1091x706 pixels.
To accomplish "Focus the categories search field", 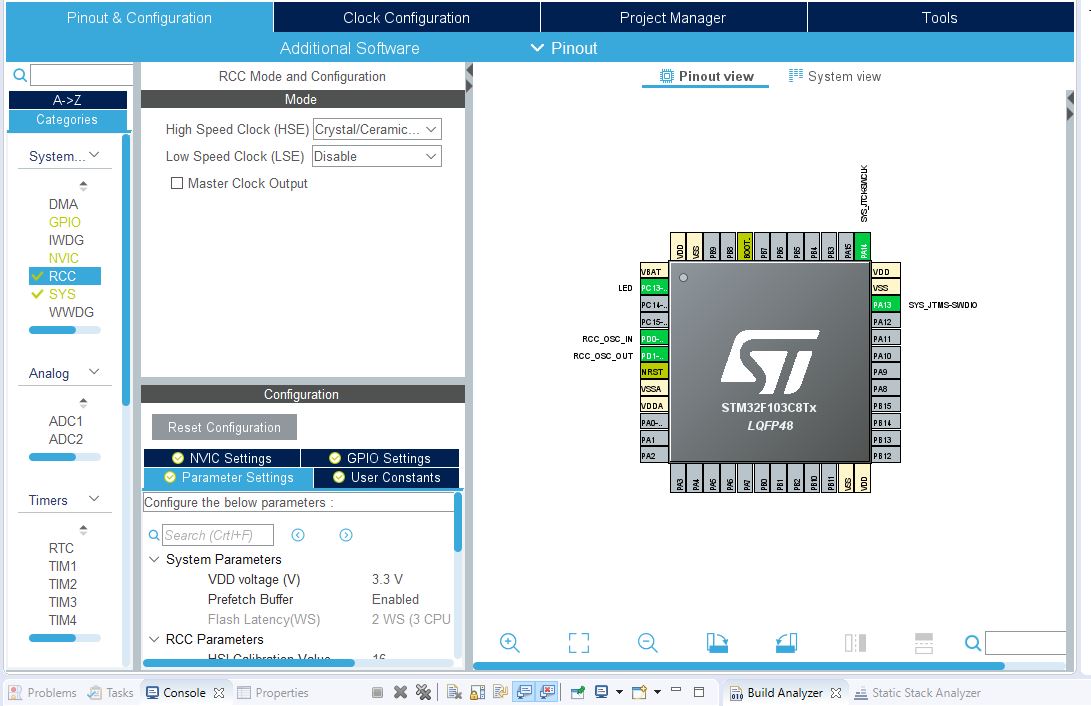I will point(82,75).
